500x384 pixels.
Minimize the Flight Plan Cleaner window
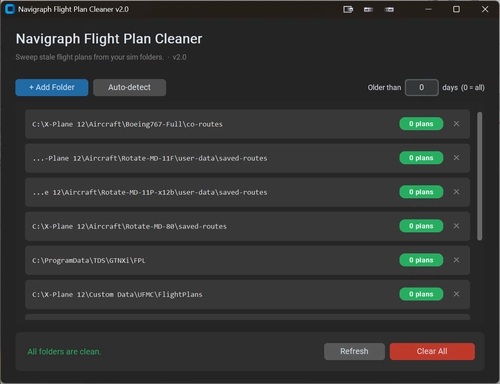428,9
